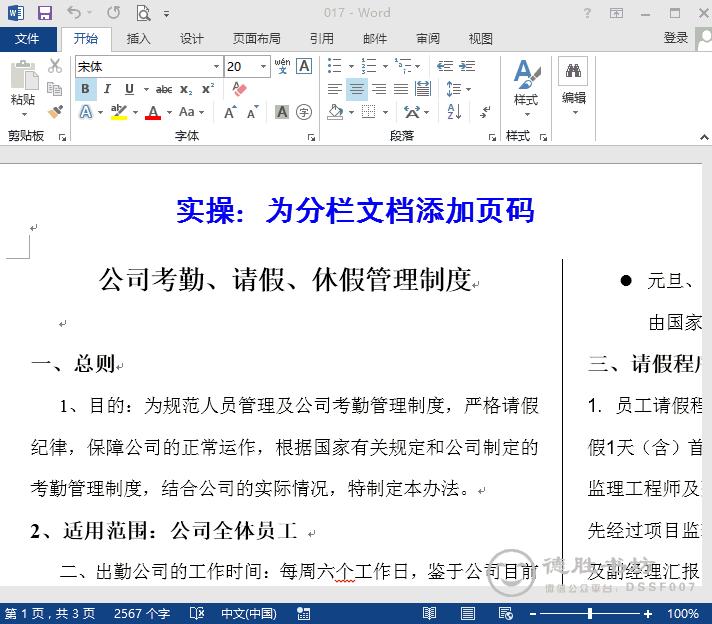712x624 pixels.
Task: Toggle Italic formatting
Action: tap(107, 89)
